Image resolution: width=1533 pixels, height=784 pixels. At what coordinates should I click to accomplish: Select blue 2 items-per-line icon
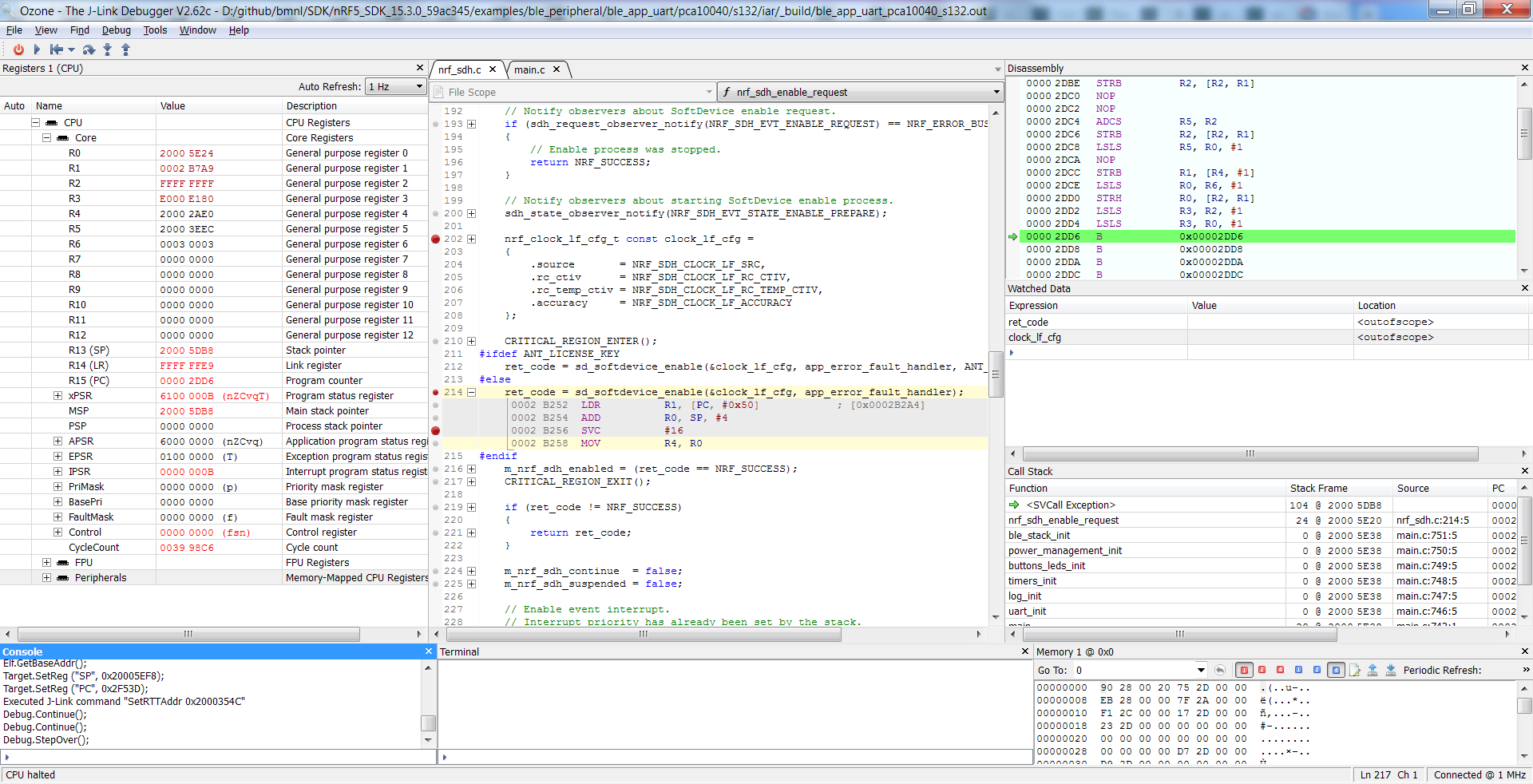pyautogui.click(x=1317, y=670)
